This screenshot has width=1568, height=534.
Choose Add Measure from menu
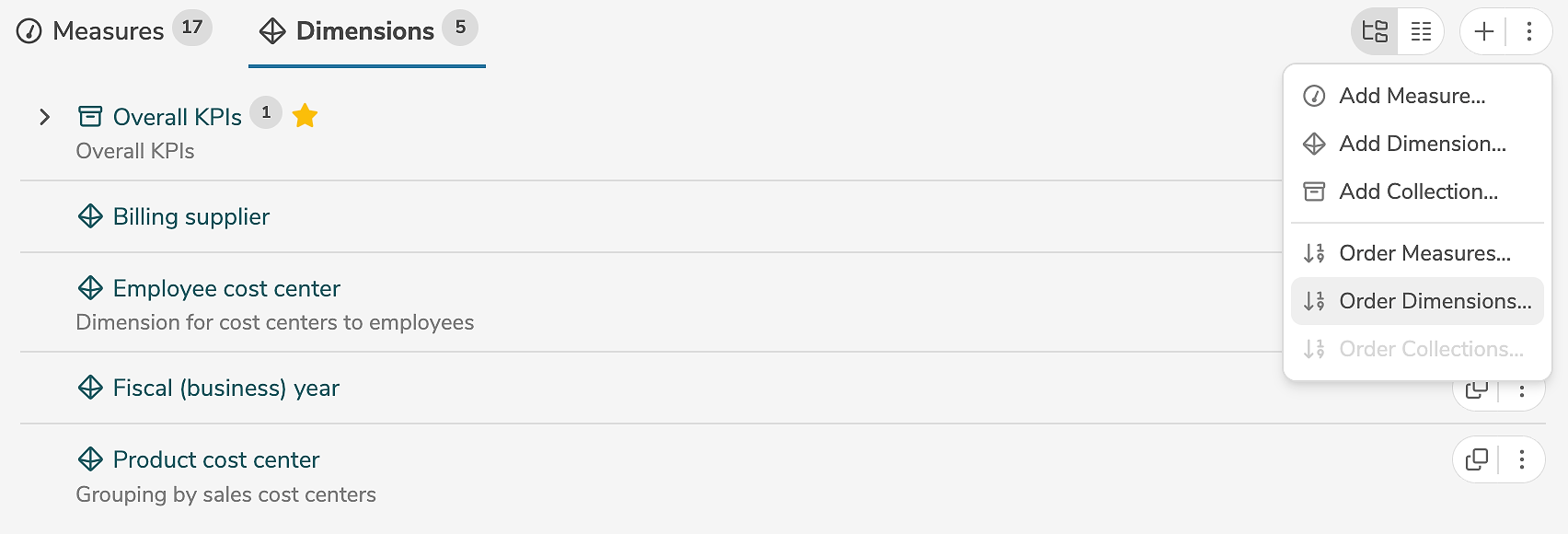point(1412,96)
